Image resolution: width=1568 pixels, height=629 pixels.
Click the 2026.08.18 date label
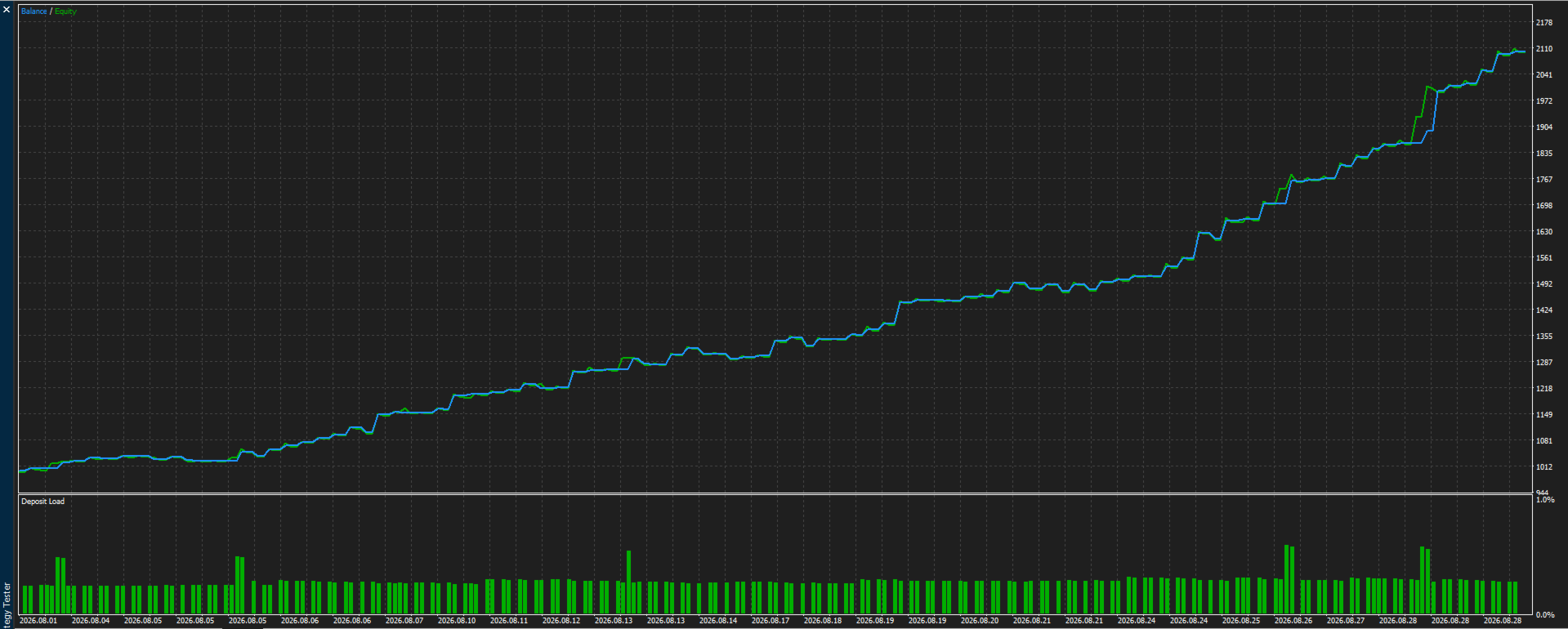click(823, 621)
